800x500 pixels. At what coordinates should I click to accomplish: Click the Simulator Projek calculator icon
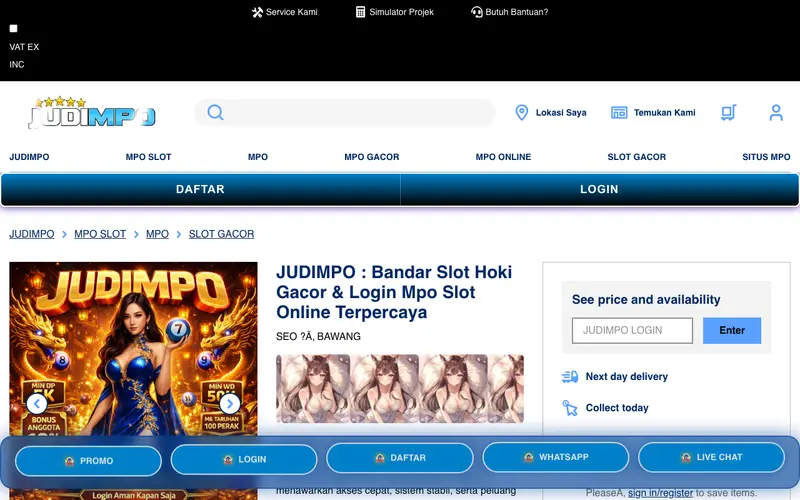pyautogui.click(x=360, y=12)
